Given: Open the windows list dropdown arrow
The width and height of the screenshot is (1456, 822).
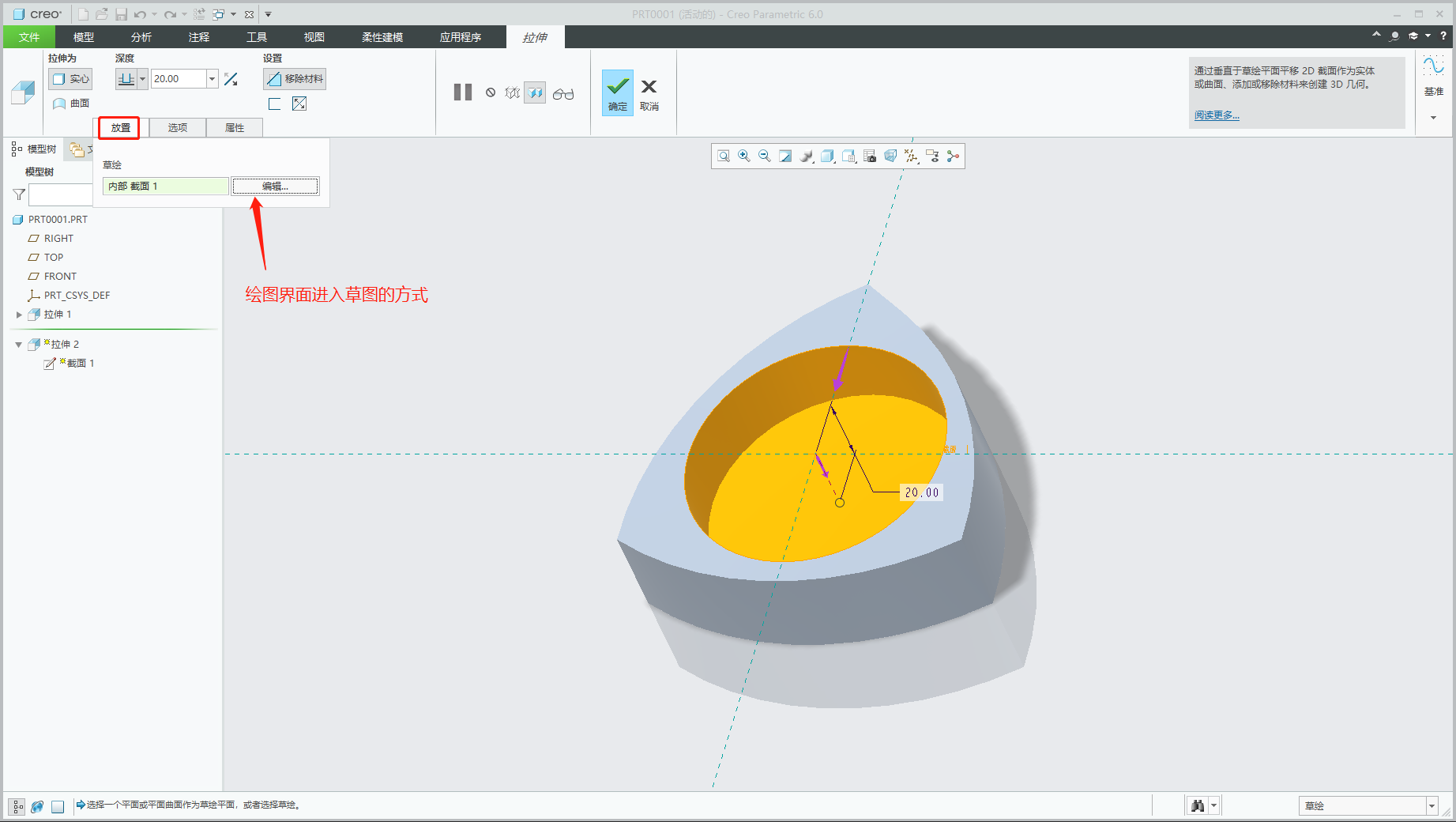Looking at the screenshot, I should (234, 14).
